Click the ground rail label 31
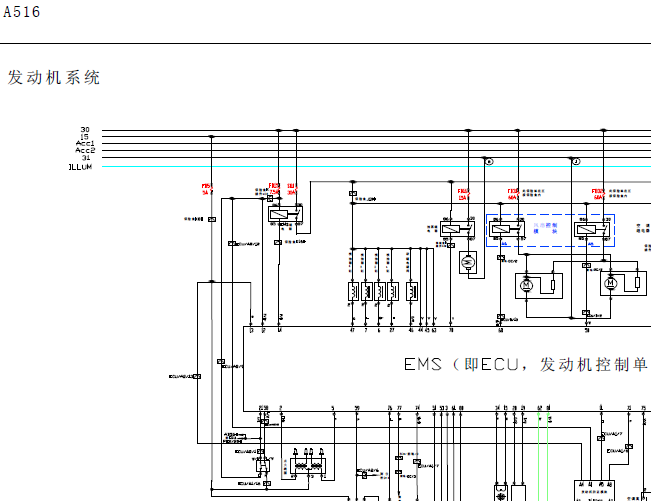The height and width of the screenshot is (501, 651). tap(86, 158)
